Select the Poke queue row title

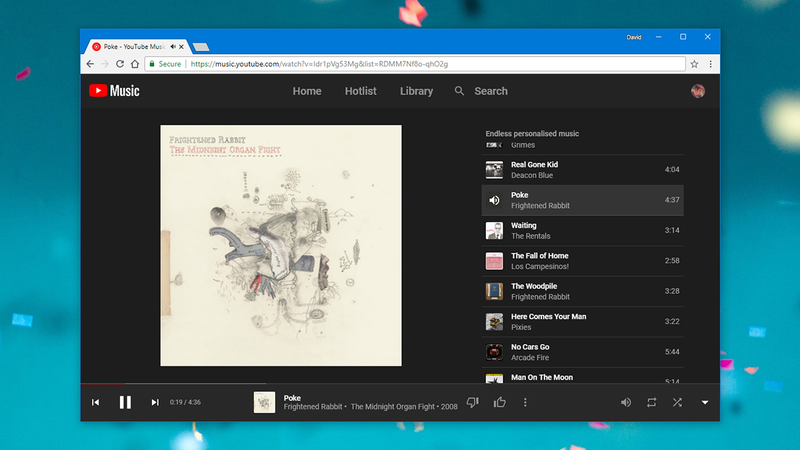pyautogui.click(x=519, y=195)
